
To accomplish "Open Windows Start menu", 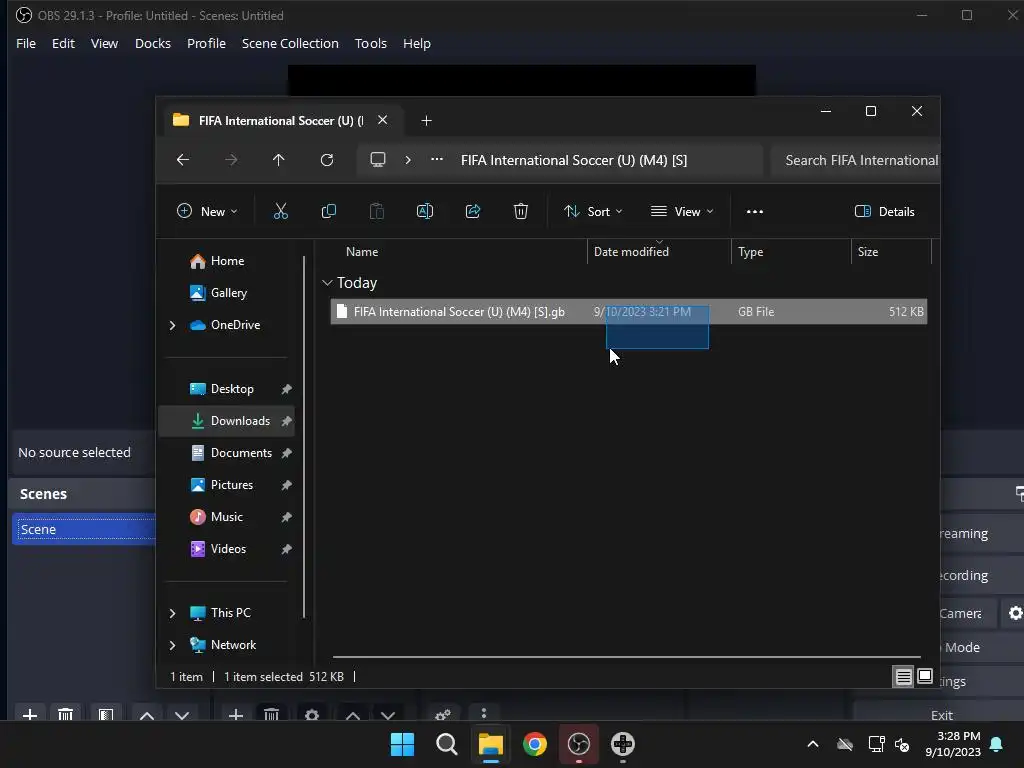I will coord(402,744).
